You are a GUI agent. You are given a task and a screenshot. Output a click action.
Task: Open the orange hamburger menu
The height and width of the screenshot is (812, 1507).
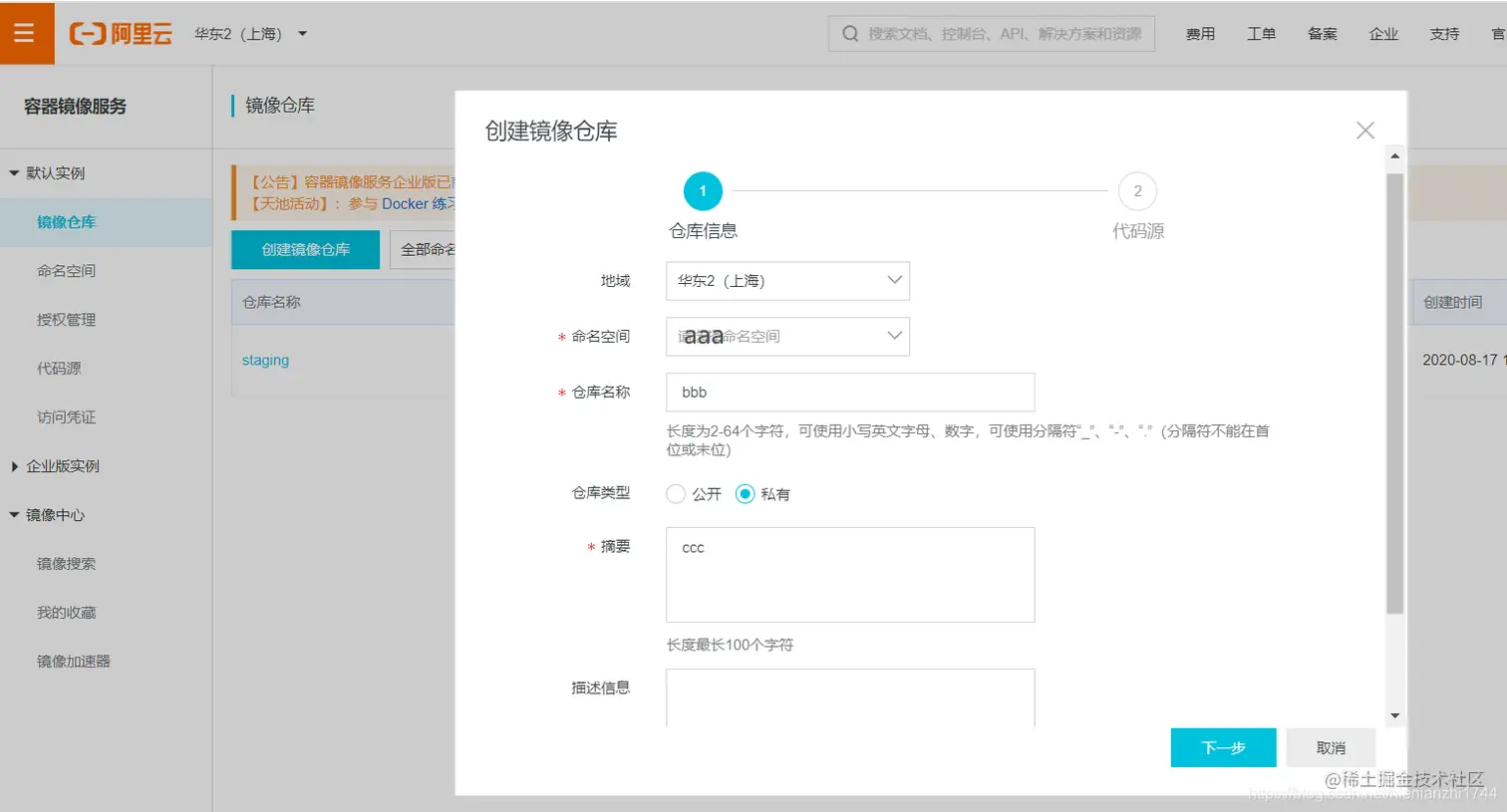pyautogui.click(x=26, y=33)
